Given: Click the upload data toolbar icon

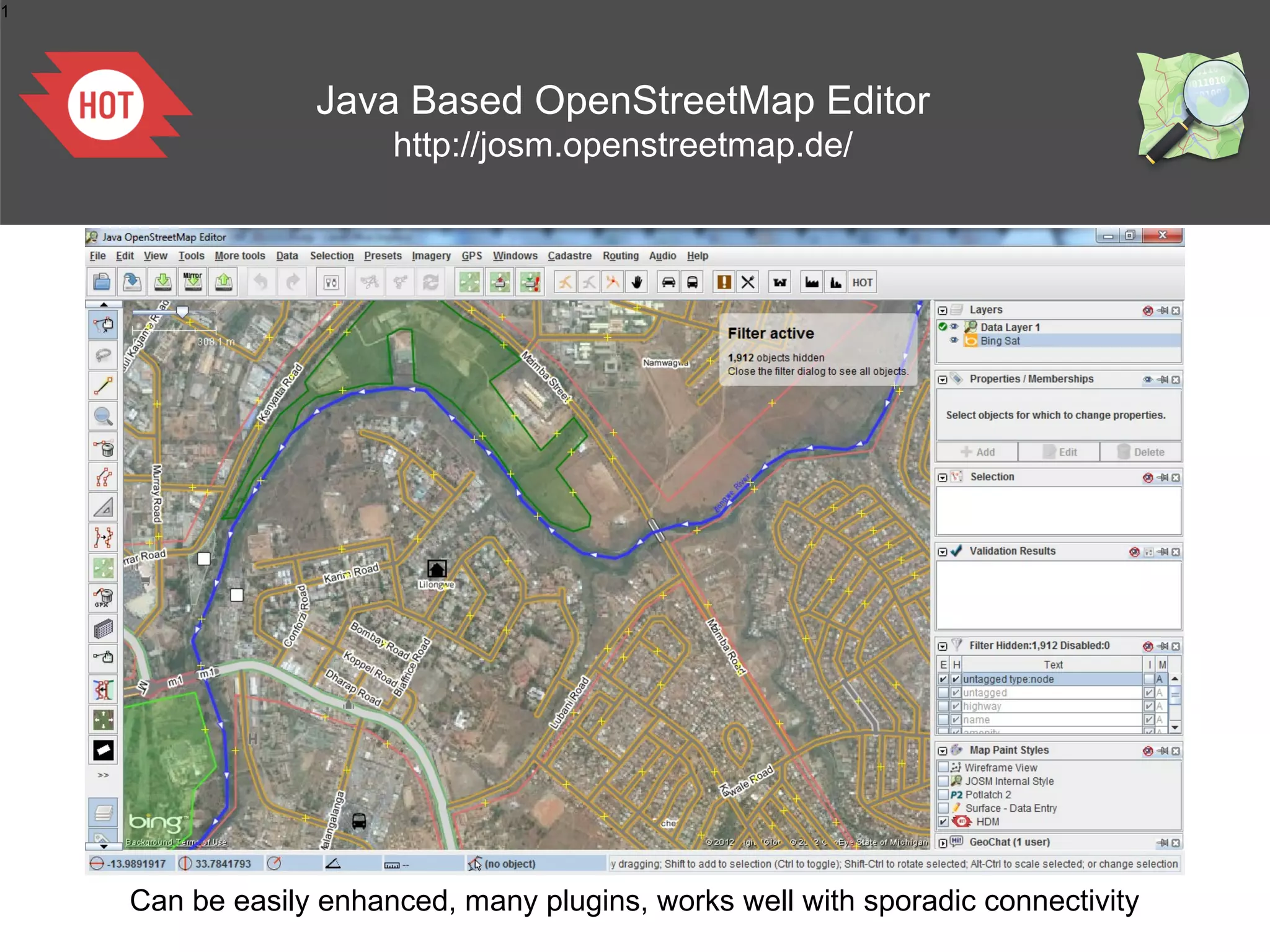Looking at the screenshot, I should (223, 283).
